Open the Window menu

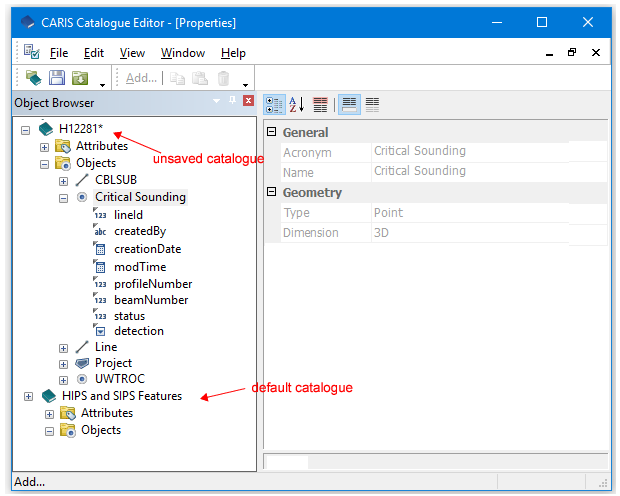183,53
